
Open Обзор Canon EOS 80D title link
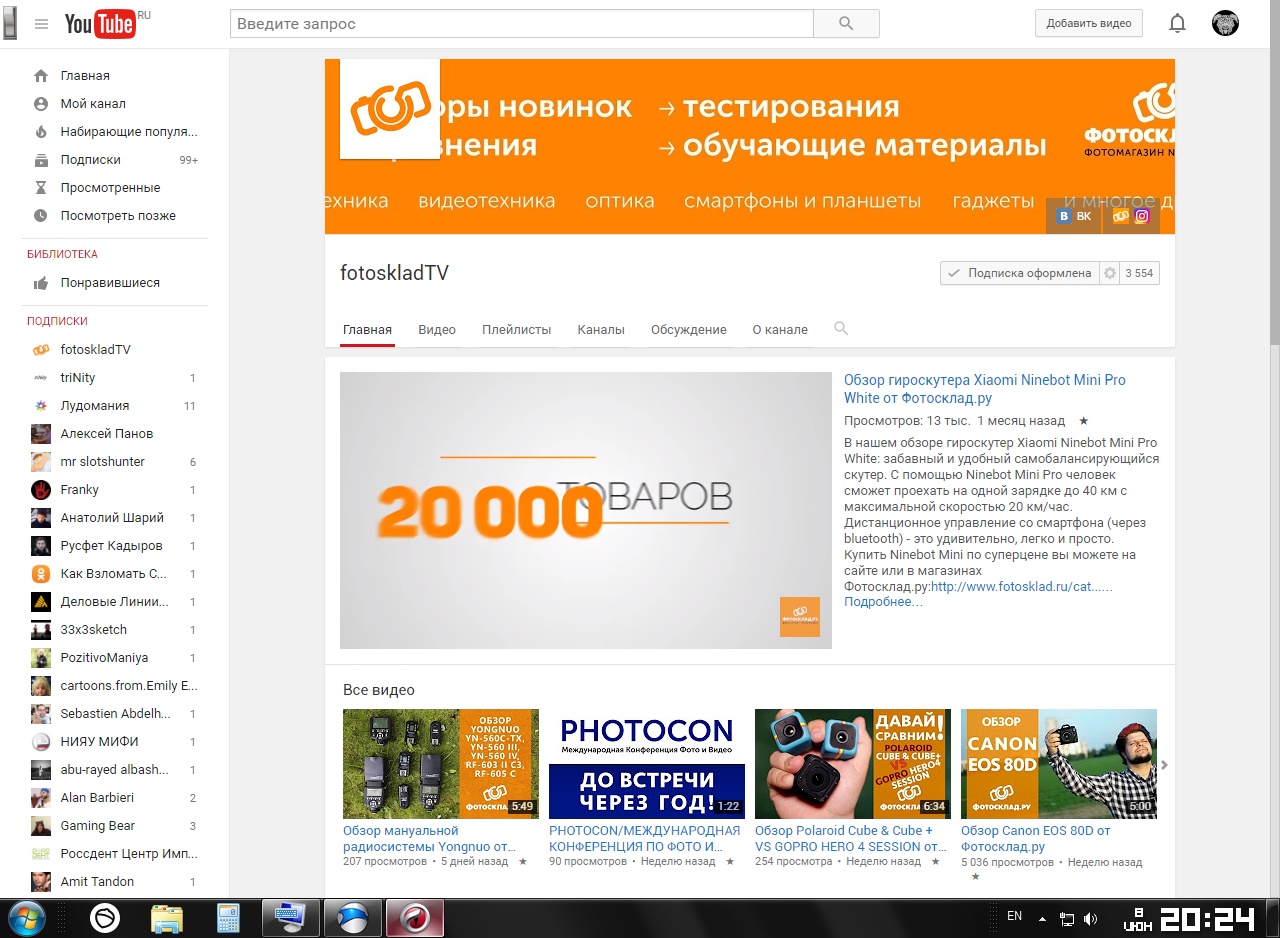(1035, 838)
